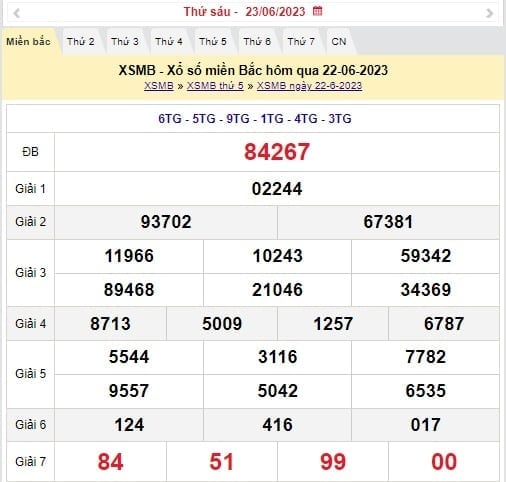
Task: Click the number 5544
Action: [129, 357]
